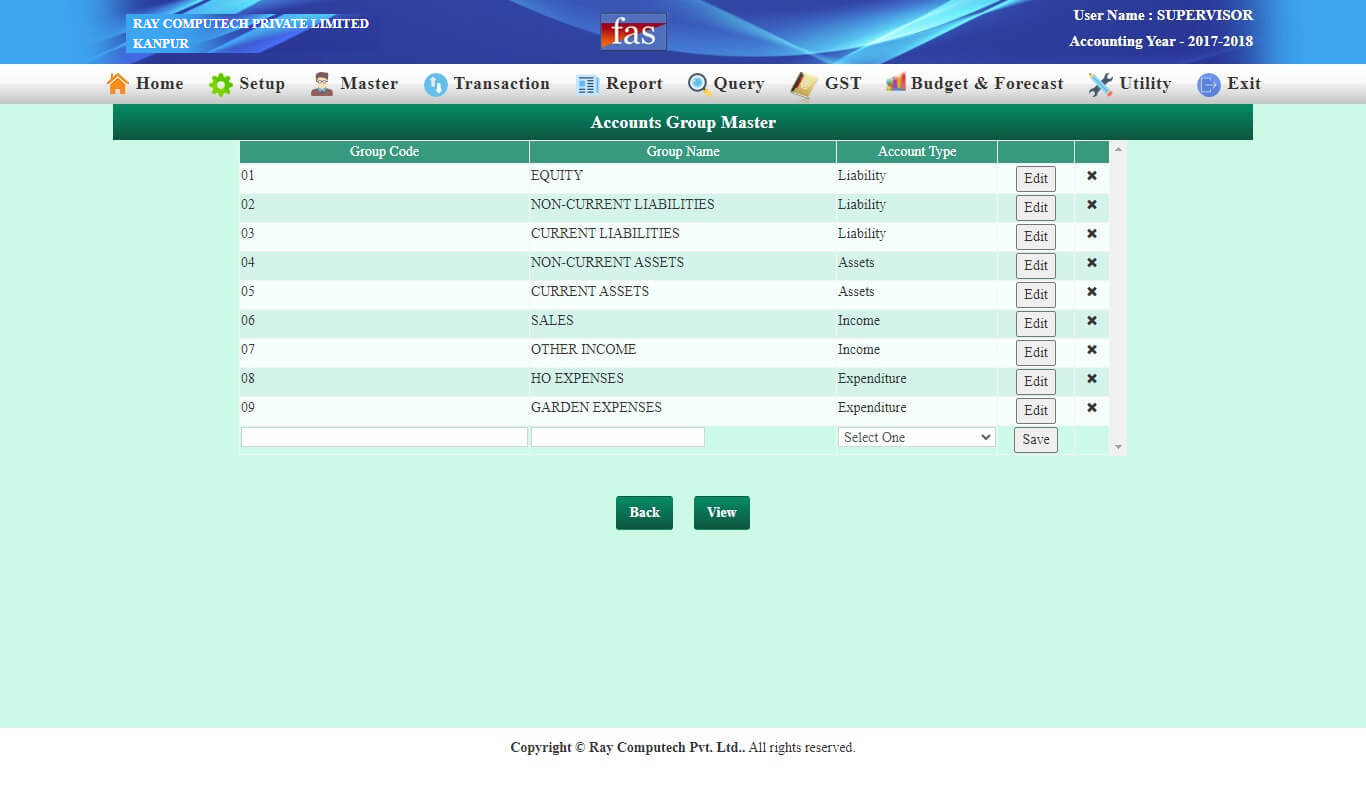Click the Group Name column header
This screenshot has width=1366, height=800.
pos(683,152)
